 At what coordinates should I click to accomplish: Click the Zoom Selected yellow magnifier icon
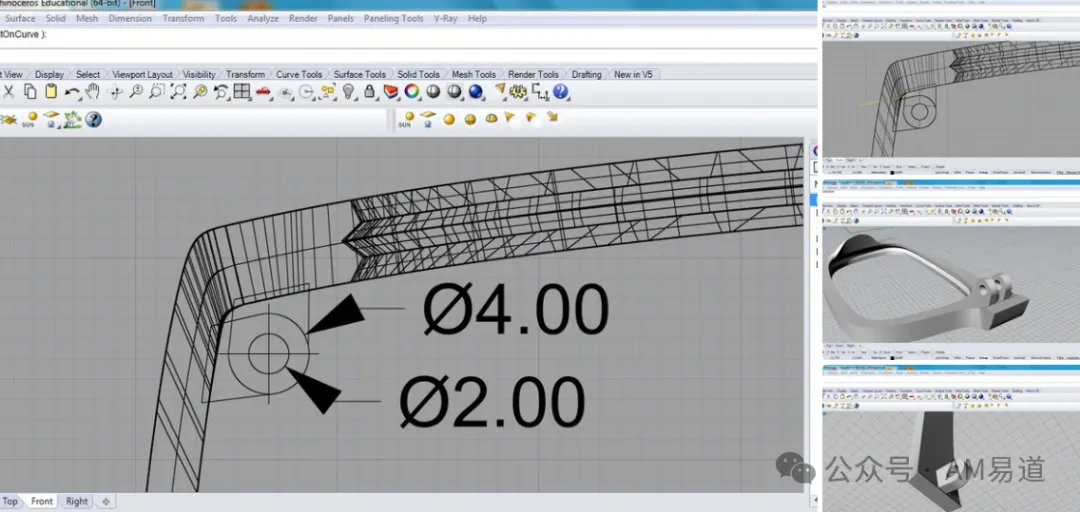click(200, 92)
